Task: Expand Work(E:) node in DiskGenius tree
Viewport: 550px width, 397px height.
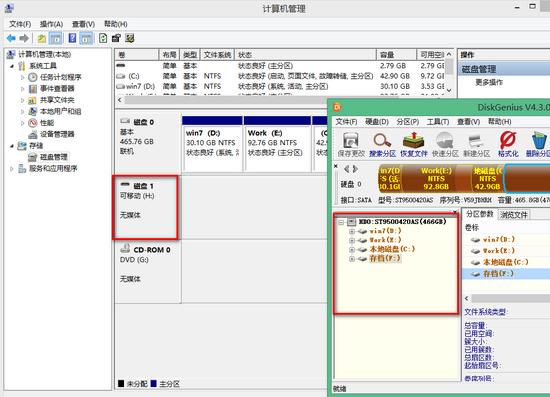Action: tap(351, 240)
